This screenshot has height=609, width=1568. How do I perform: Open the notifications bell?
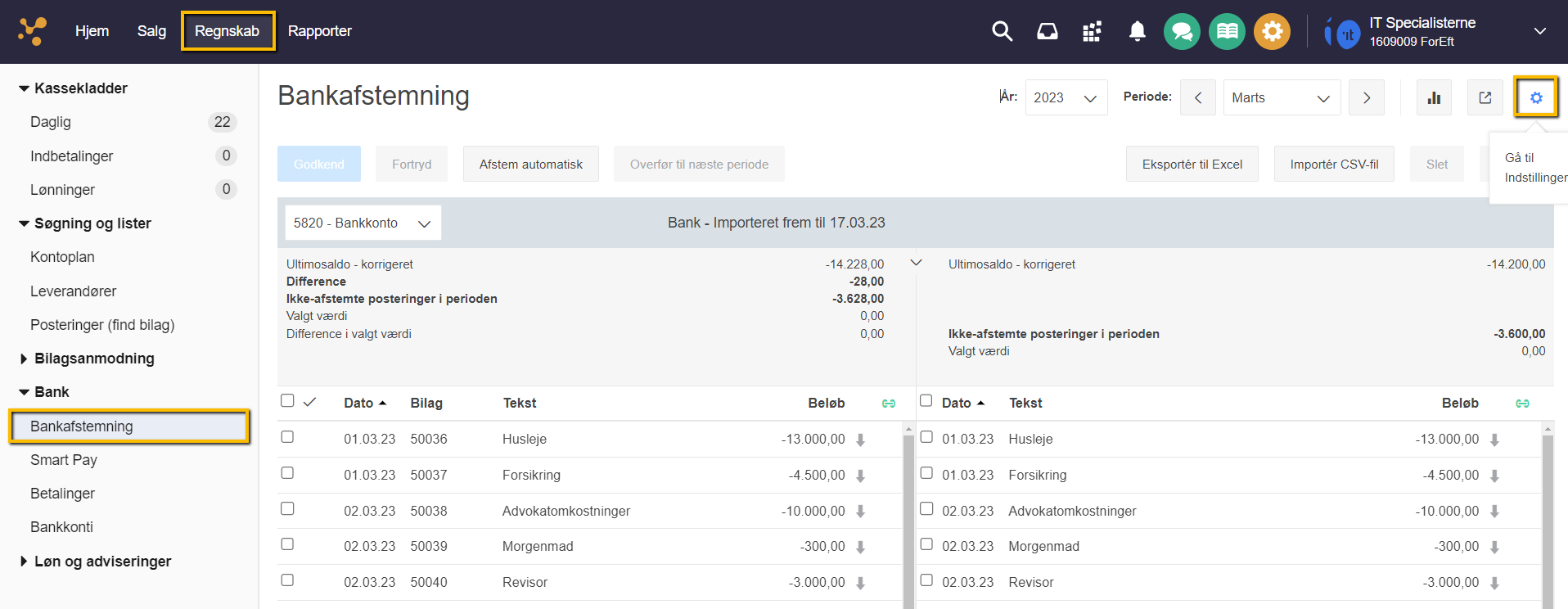pos(1137,31)
